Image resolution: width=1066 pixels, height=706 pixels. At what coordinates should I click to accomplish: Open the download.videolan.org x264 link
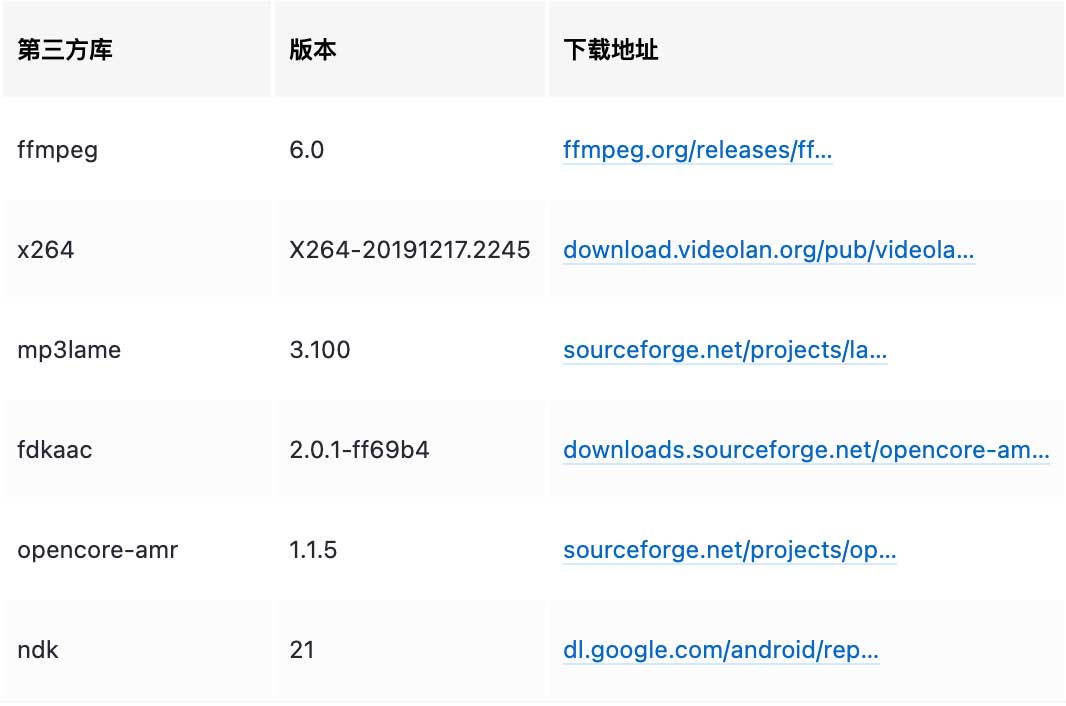pos(768,250)
